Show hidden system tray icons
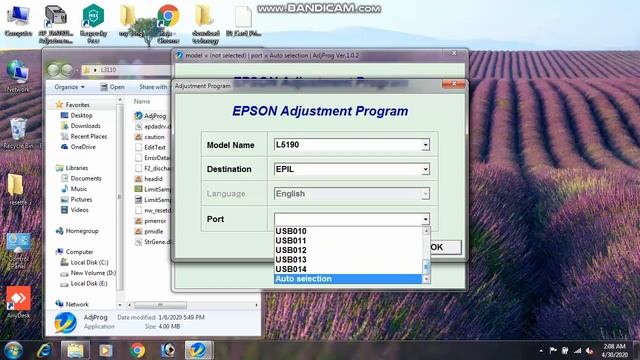This screenshot has height=360, width=640. (x=541, y=351)
